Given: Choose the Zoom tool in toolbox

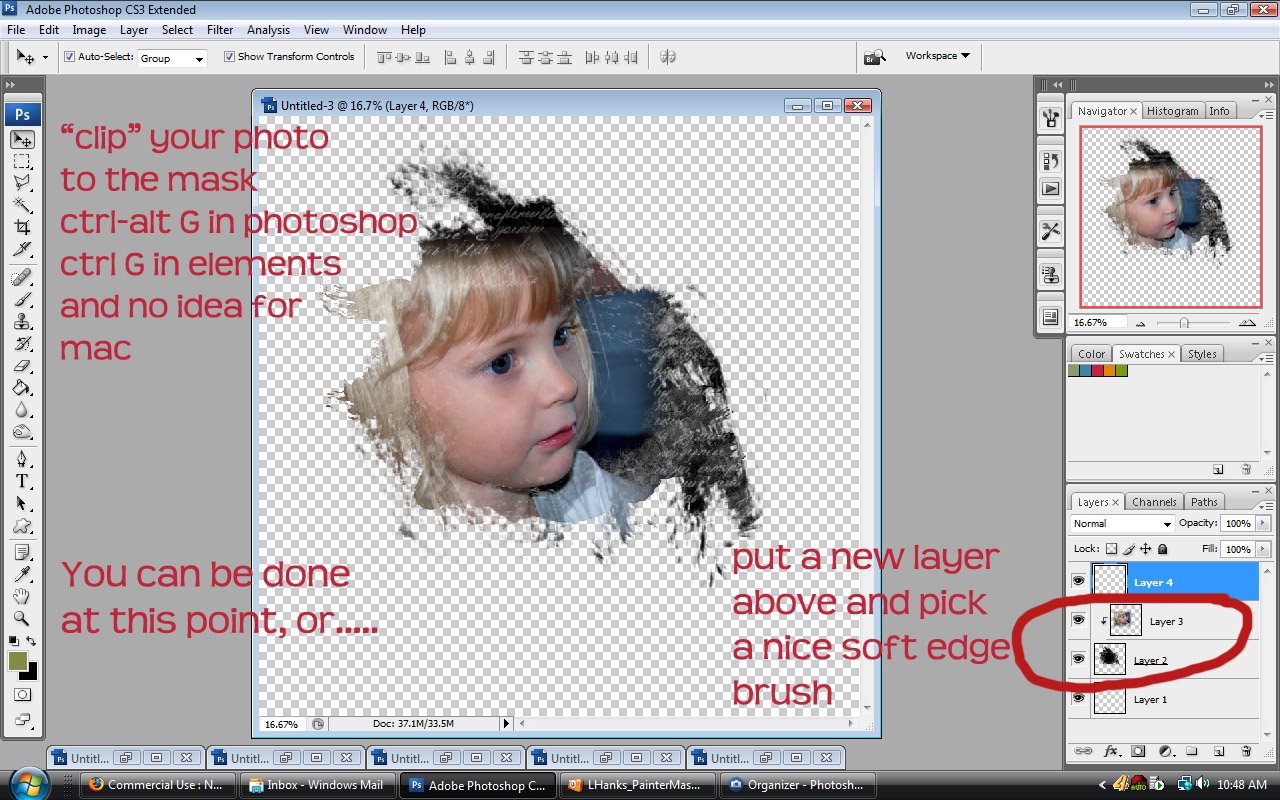Looking at the screenshot, I should 22,618.
